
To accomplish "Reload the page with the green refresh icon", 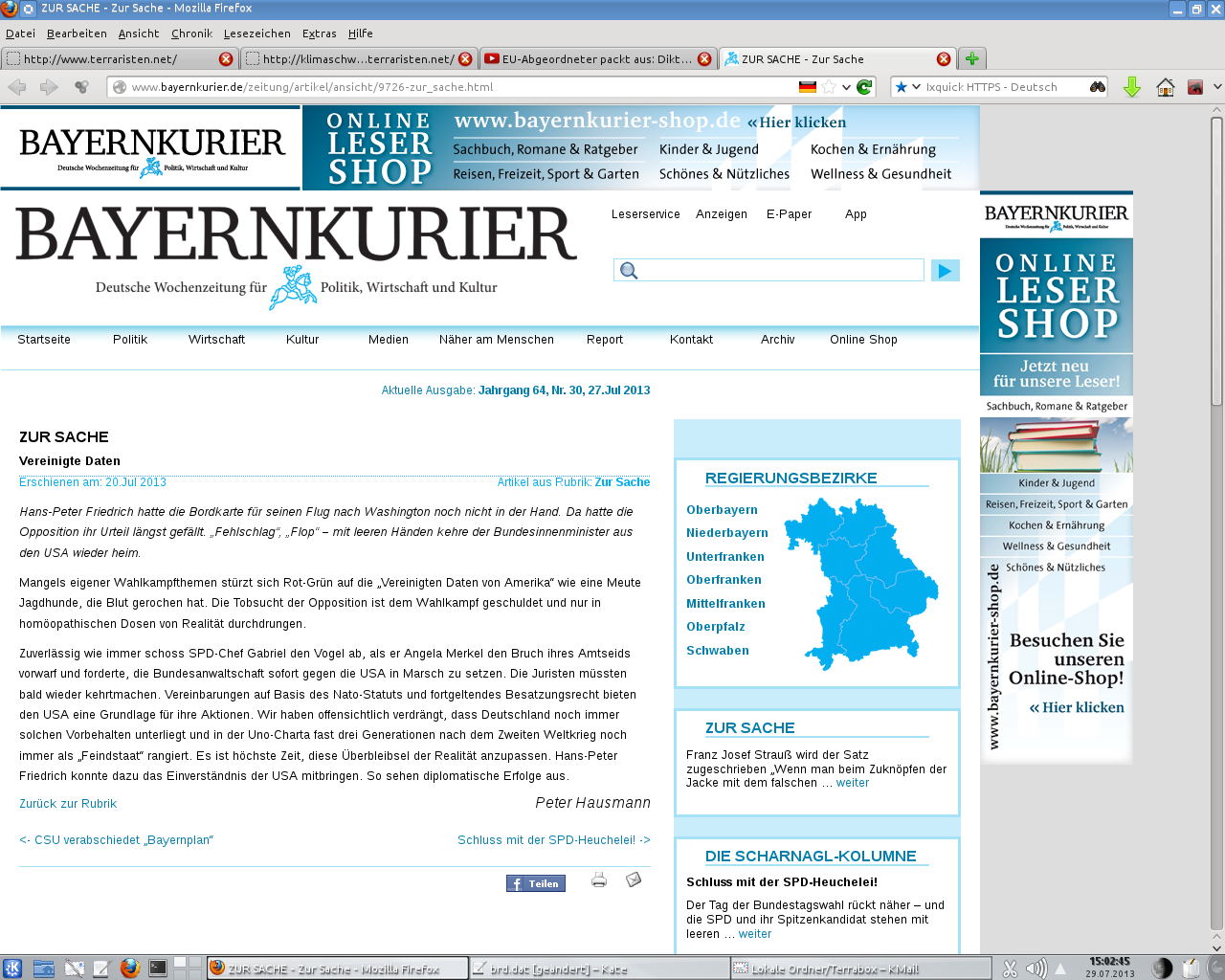I will pos(864,87).
